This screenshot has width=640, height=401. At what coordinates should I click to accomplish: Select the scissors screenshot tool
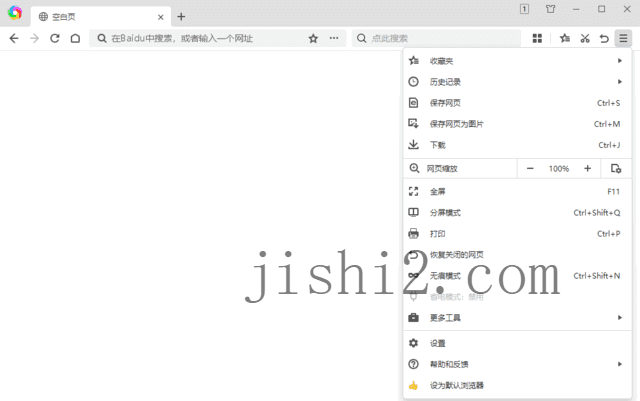(585, 38)
